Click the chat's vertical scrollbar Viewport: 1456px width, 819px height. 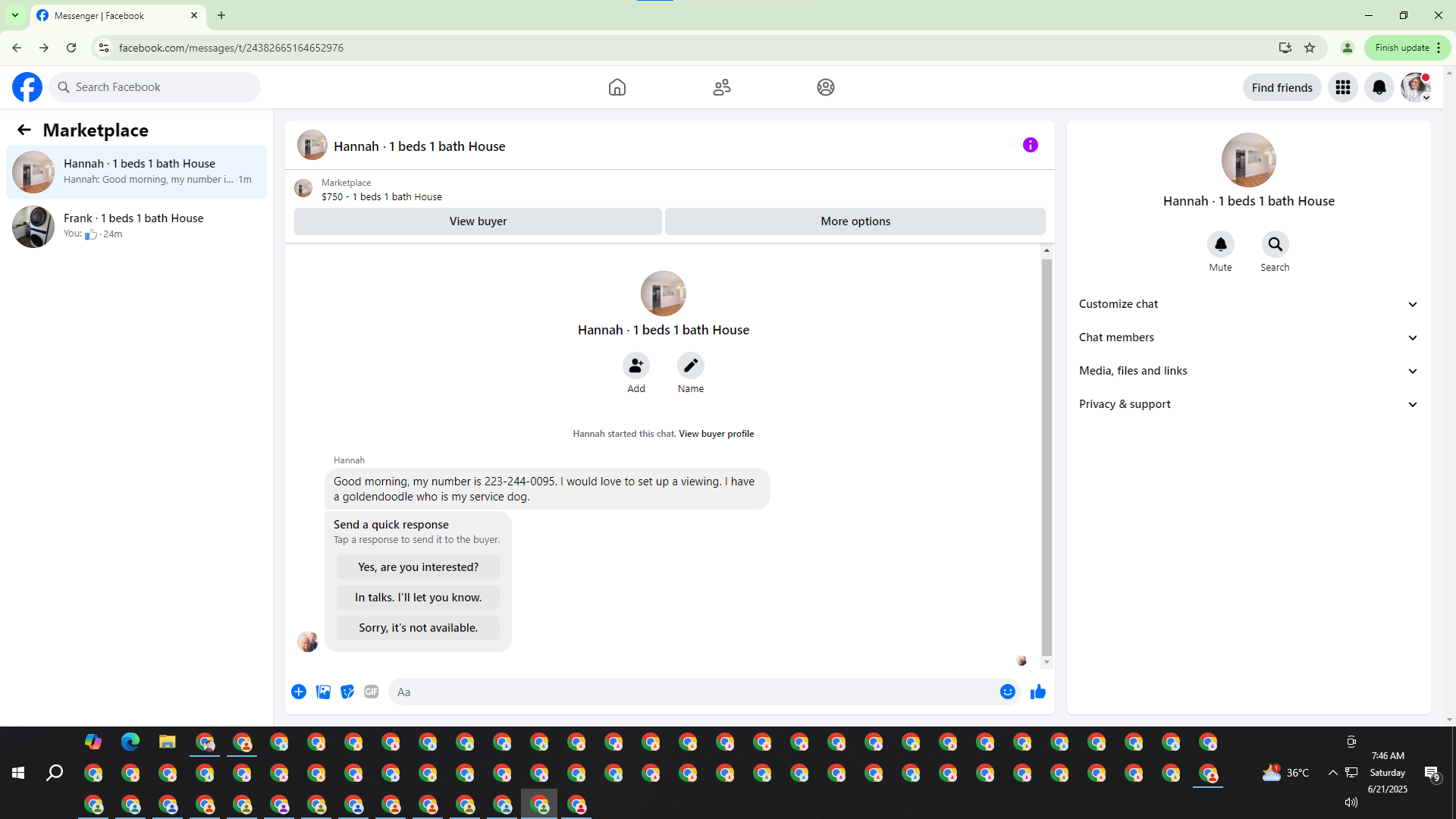tap(1046, 455)
